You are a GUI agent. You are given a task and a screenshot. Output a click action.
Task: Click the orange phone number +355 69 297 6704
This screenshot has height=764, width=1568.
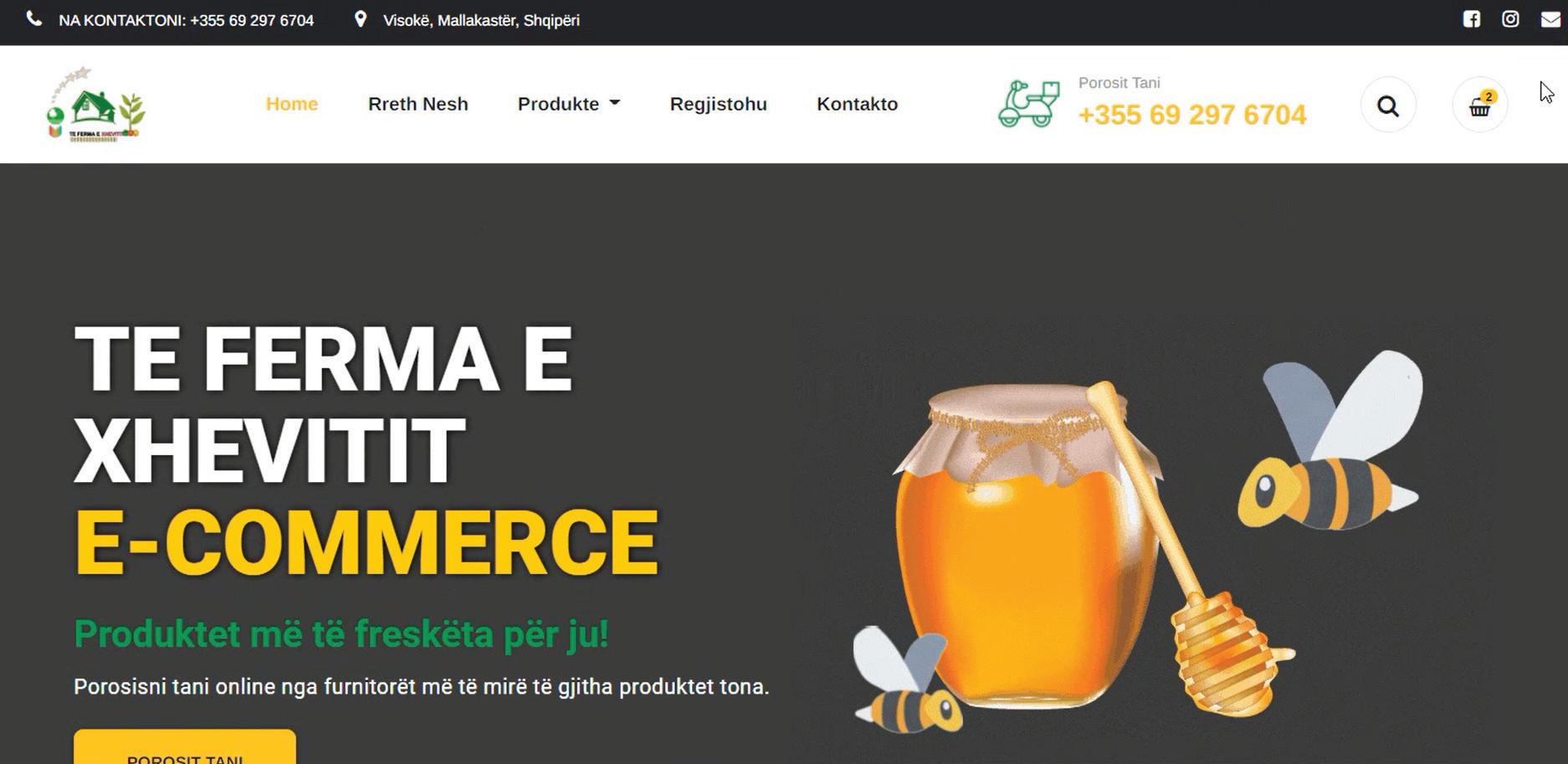1192,115
